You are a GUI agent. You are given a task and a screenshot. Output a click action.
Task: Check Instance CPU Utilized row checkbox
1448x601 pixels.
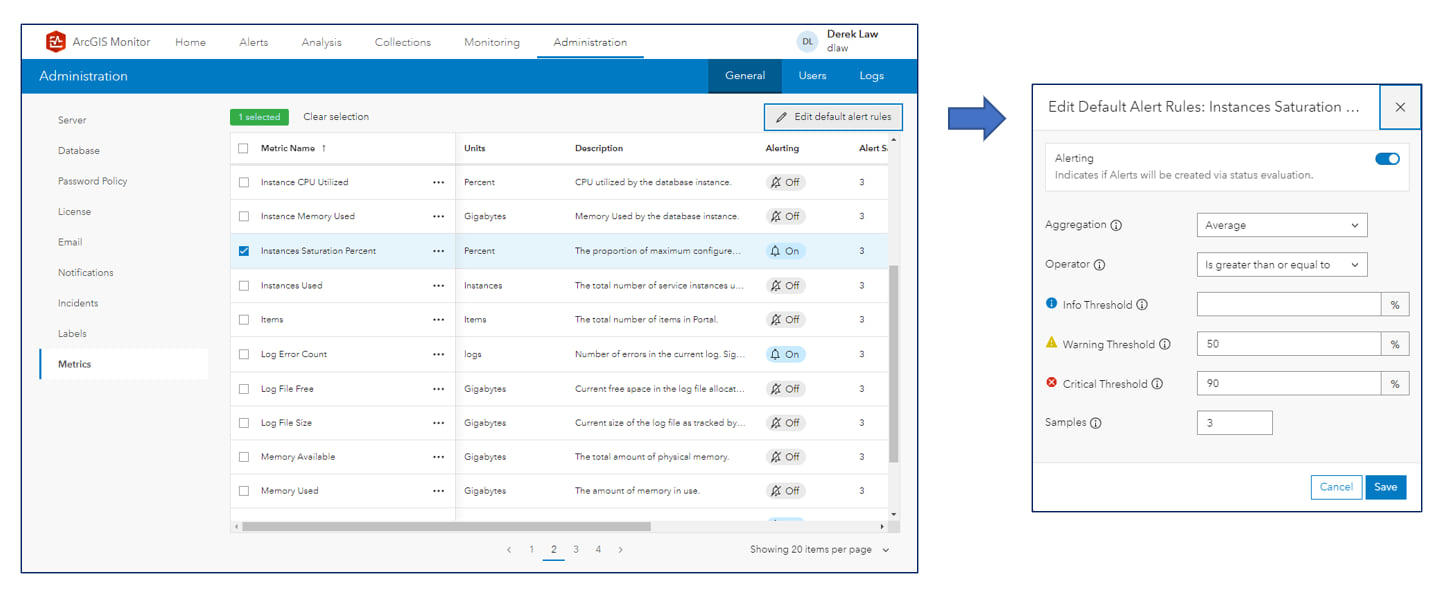coord(243,183)
